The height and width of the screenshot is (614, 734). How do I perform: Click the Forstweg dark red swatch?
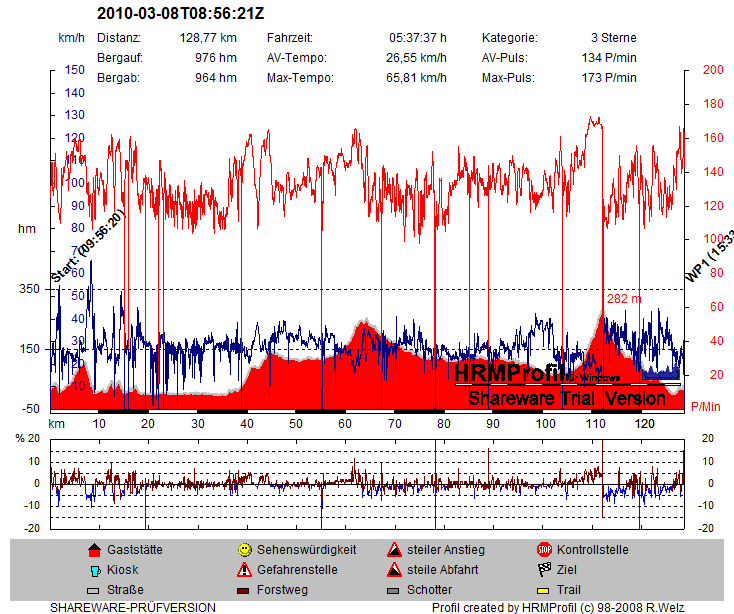point(244,590)
